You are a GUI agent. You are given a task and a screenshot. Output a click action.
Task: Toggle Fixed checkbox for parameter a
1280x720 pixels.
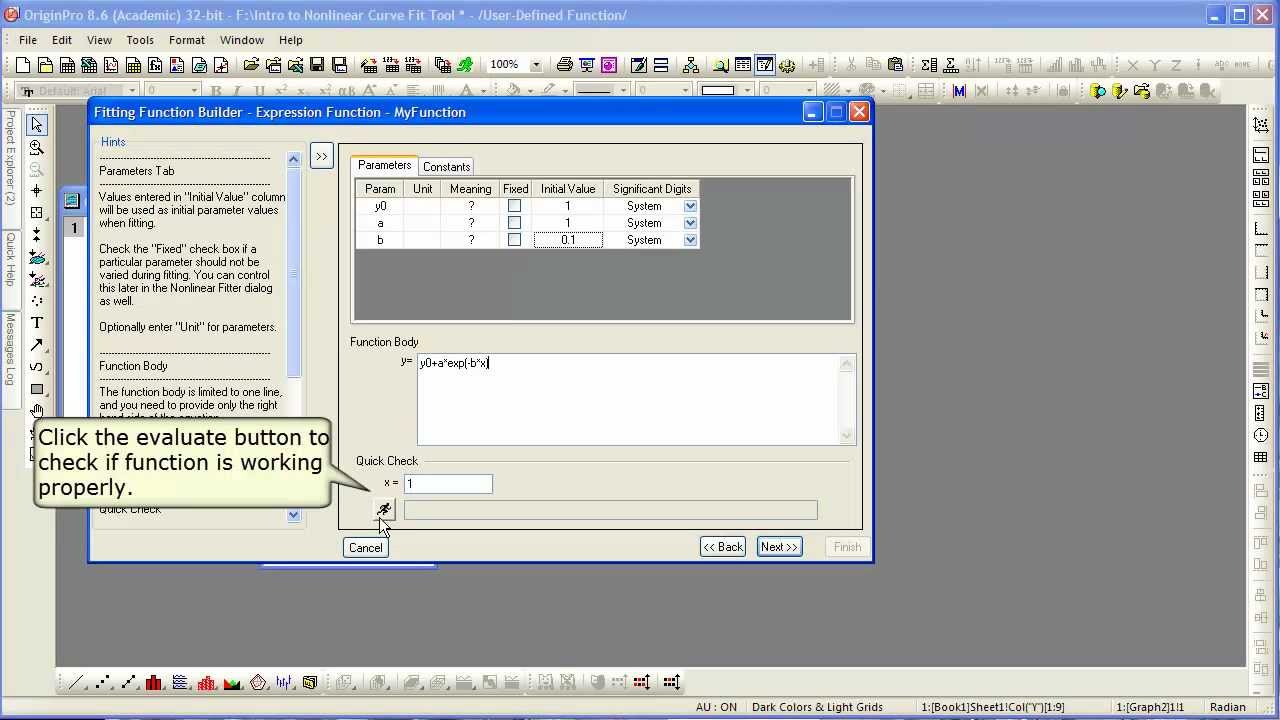(514, 223)
